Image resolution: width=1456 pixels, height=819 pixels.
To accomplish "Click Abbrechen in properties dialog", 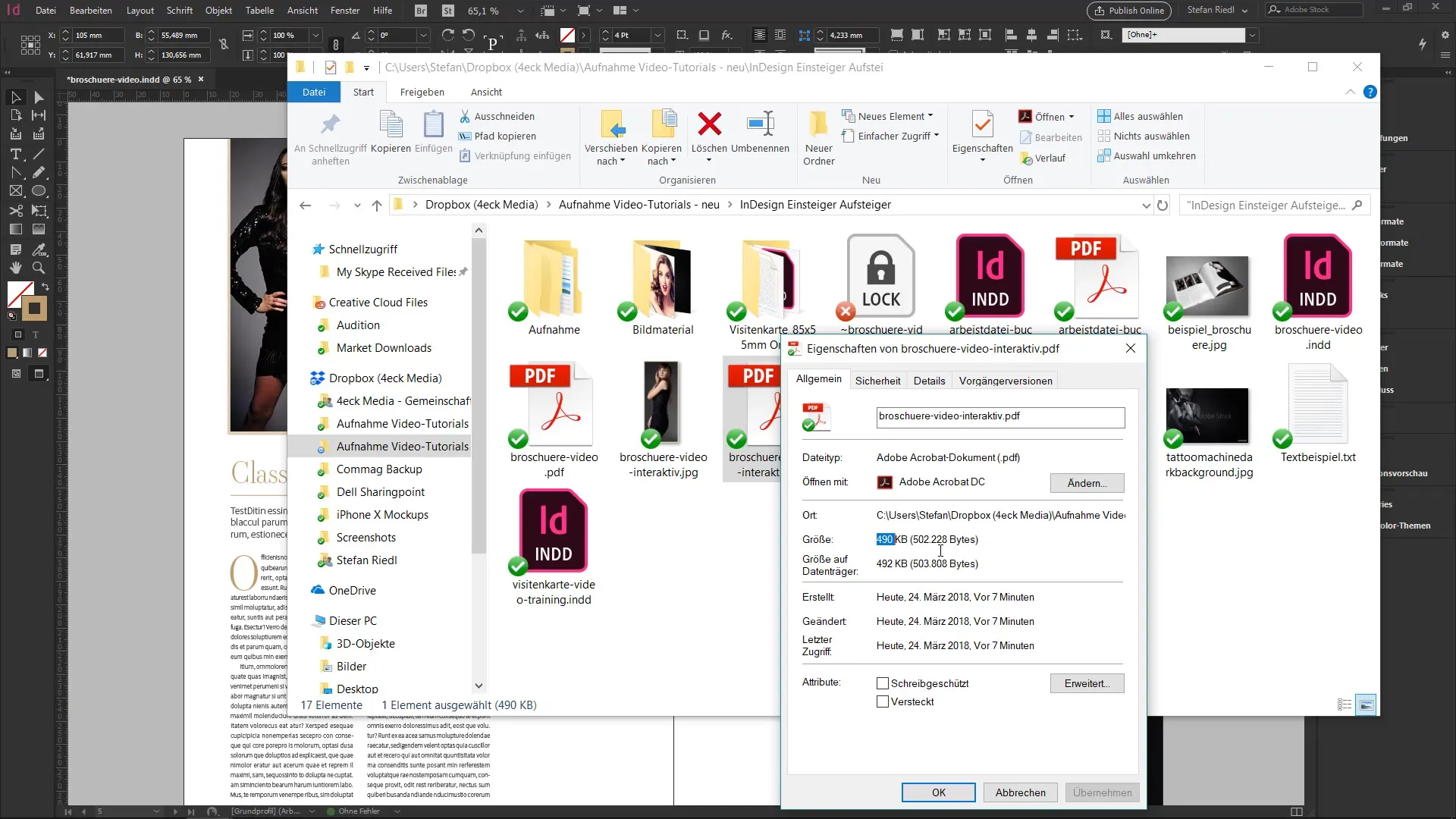I will click(1020, 792).
